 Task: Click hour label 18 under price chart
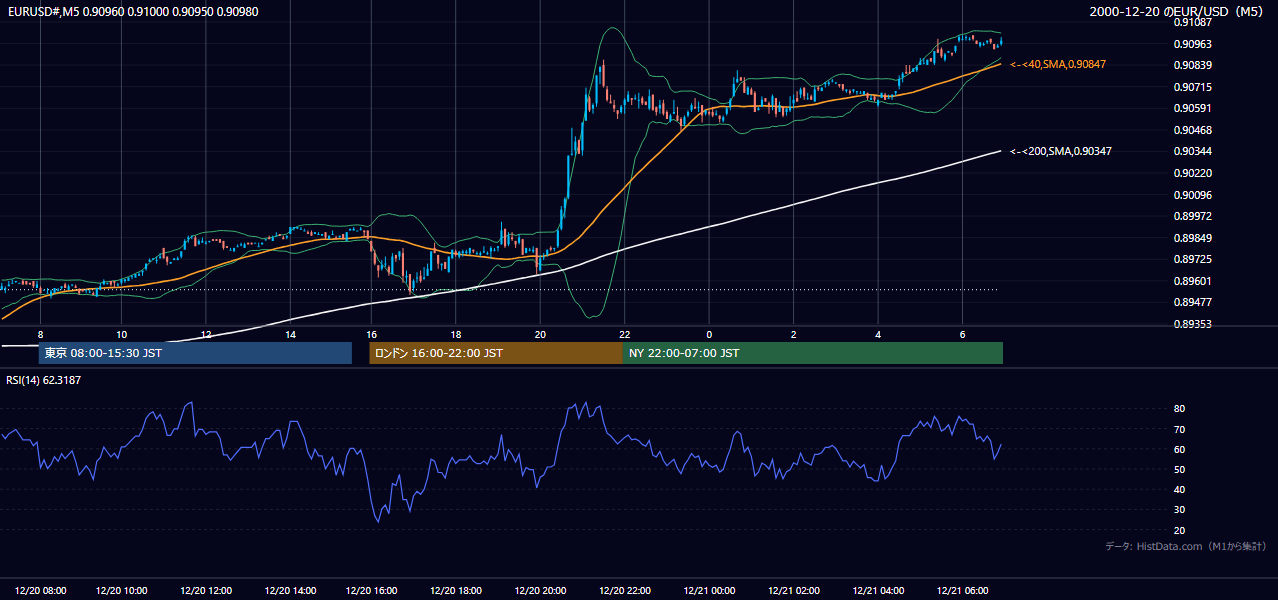click(455, 334)
